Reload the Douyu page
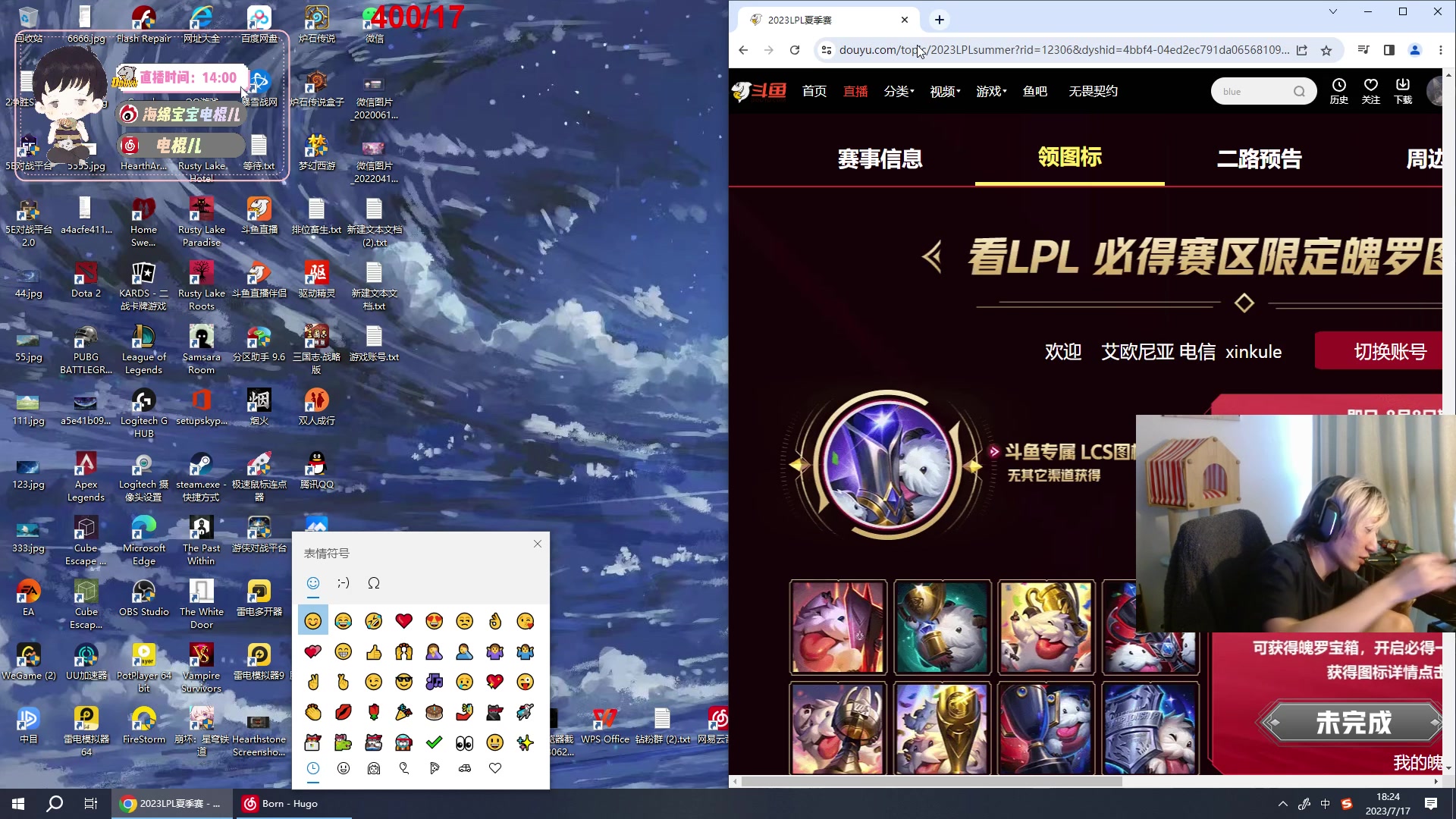1456x819 pixels. [x=794, y=50]
